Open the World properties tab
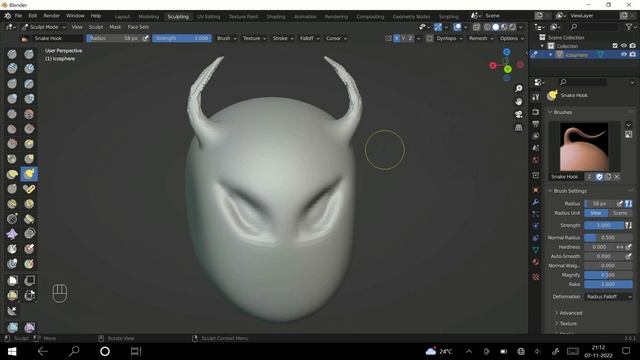 click(536, 160)
